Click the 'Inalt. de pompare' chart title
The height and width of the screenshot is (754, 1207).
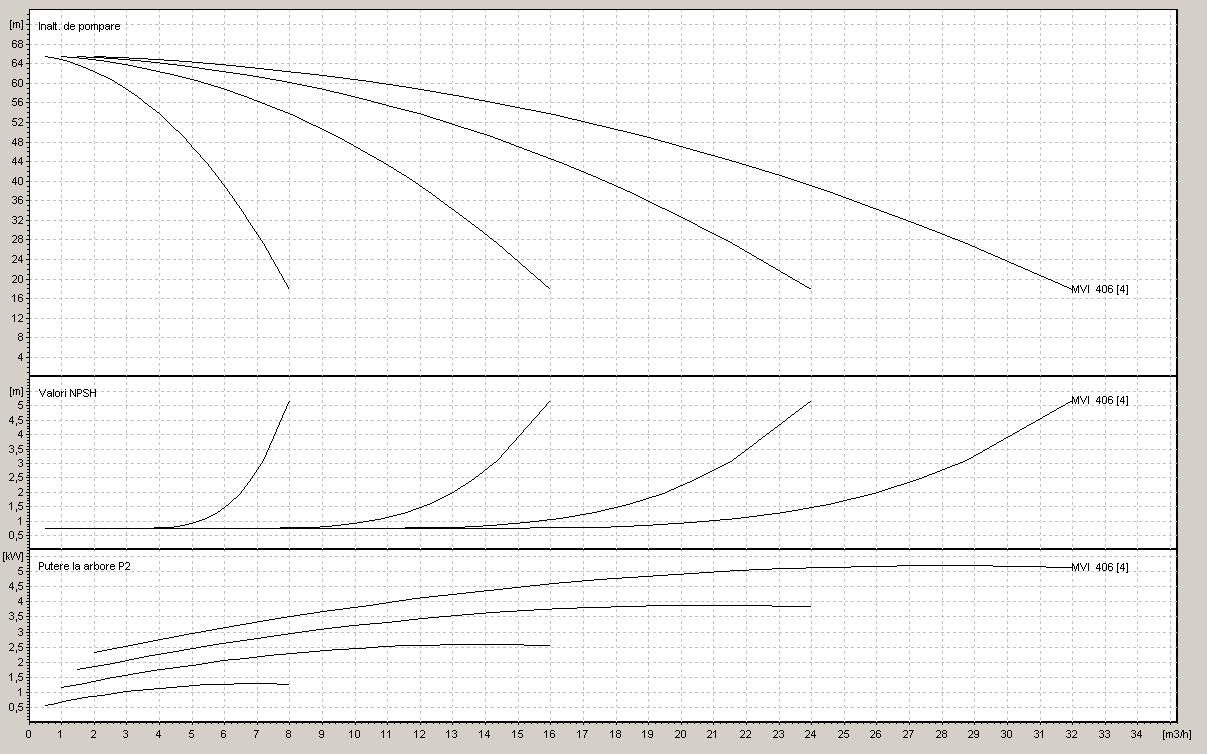(x=79, y=26)
